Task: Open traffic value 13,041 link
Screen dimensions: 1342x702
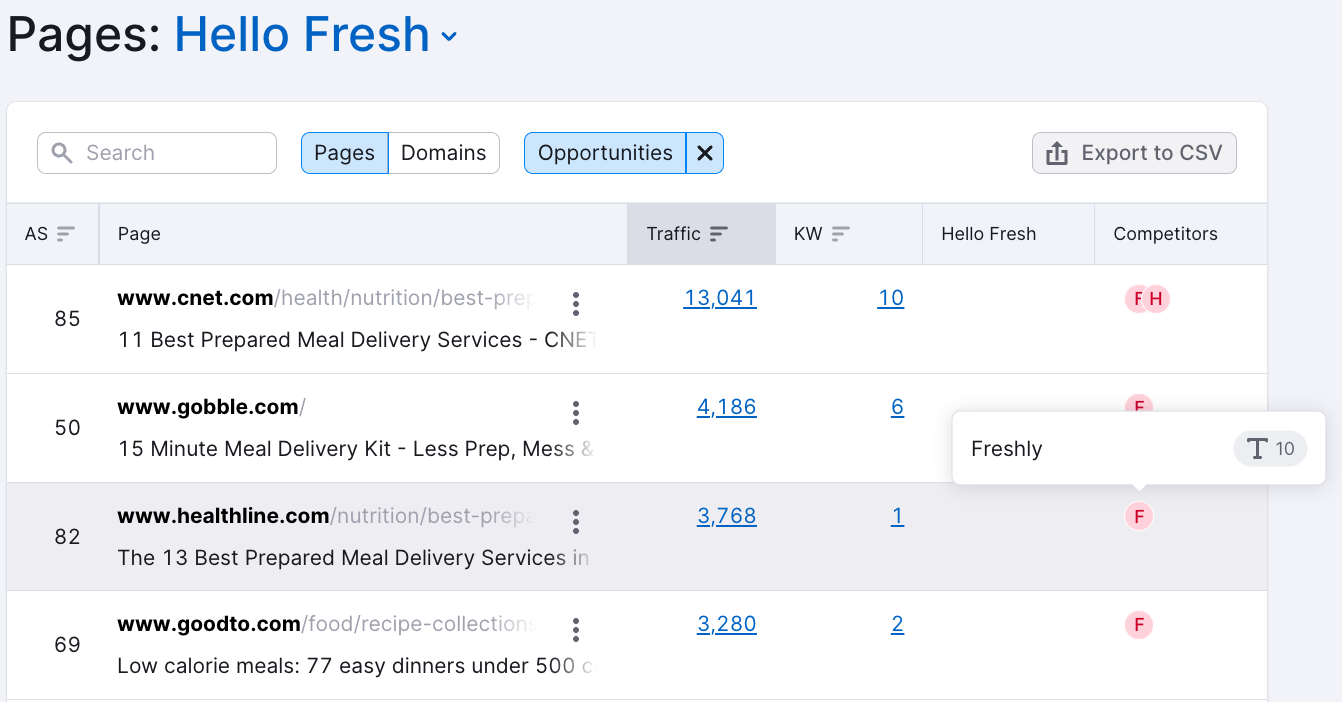Action: [x=720, y=298]
